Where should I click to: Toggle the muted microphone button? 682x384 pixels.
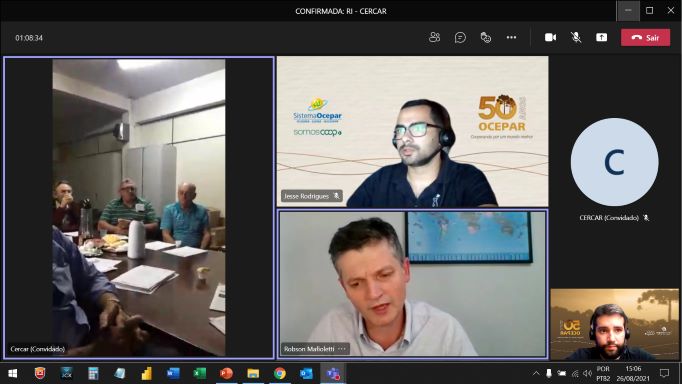click(x=576, y=37)
